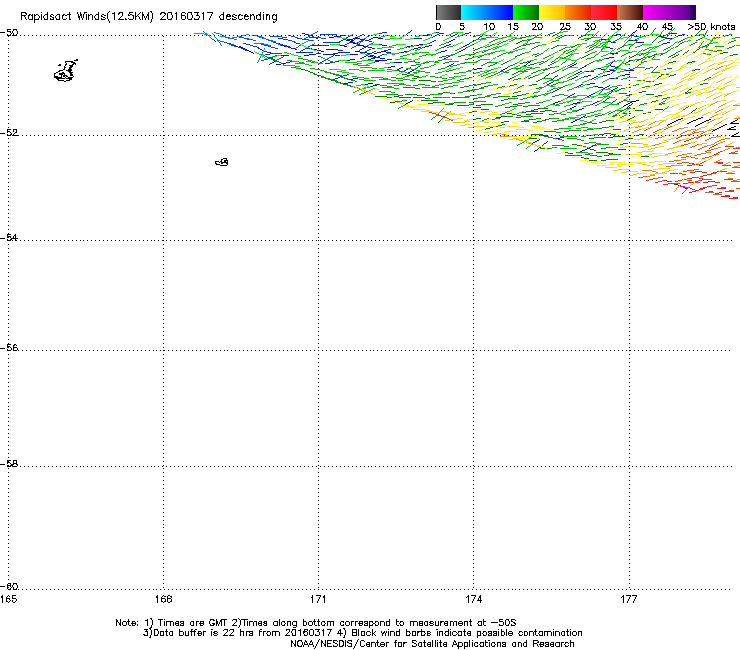Image resolution: width=740 pixels, height=650 pixels.
Task: Click the '10' legend scale label
Action: click(489, 27)
